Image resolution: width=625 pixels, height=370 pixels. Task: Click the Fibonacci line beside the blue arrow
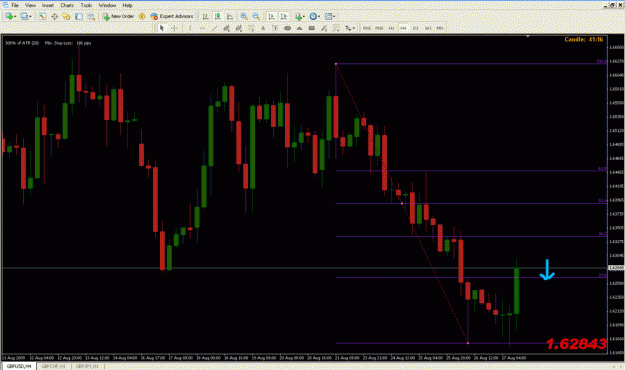point(471,278)
